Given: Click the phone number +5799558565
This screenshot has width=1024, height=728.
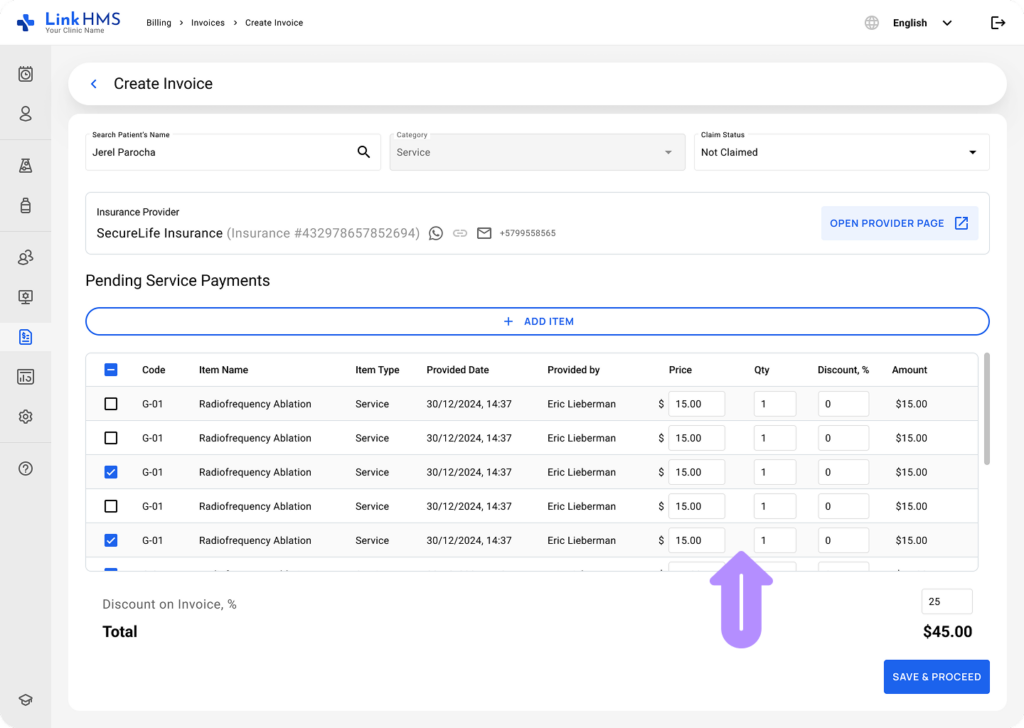Looking at the screenshot, I should click(x=528, y=233).
